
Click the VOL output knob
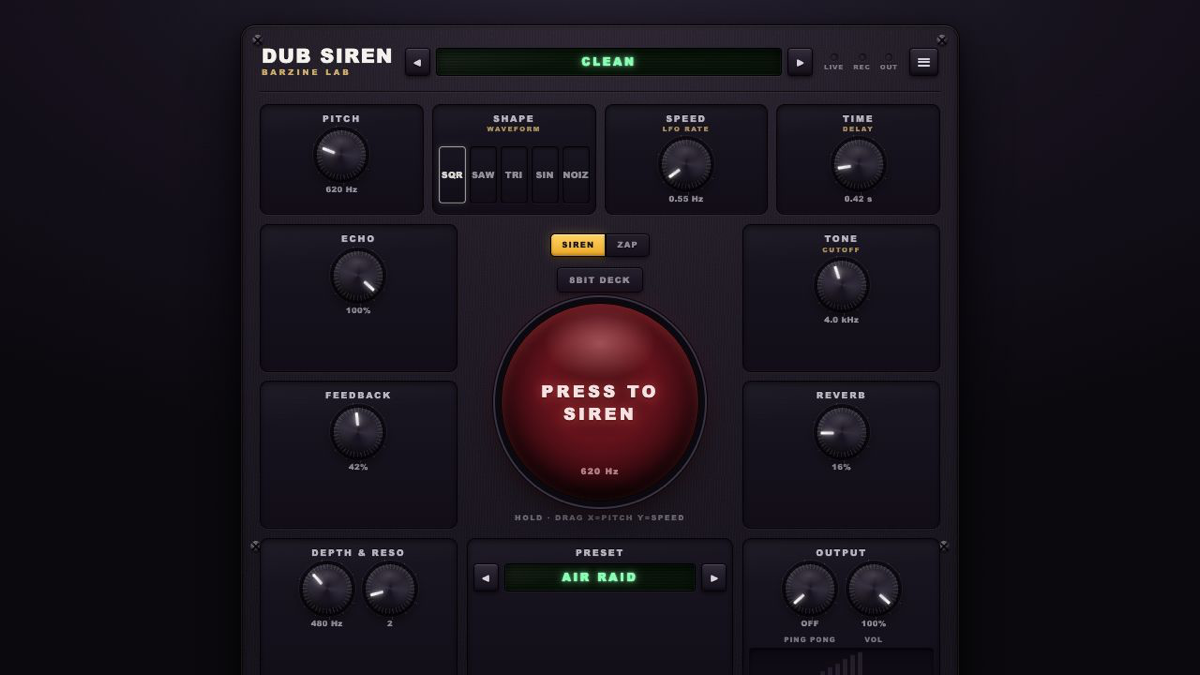point(874,589)
